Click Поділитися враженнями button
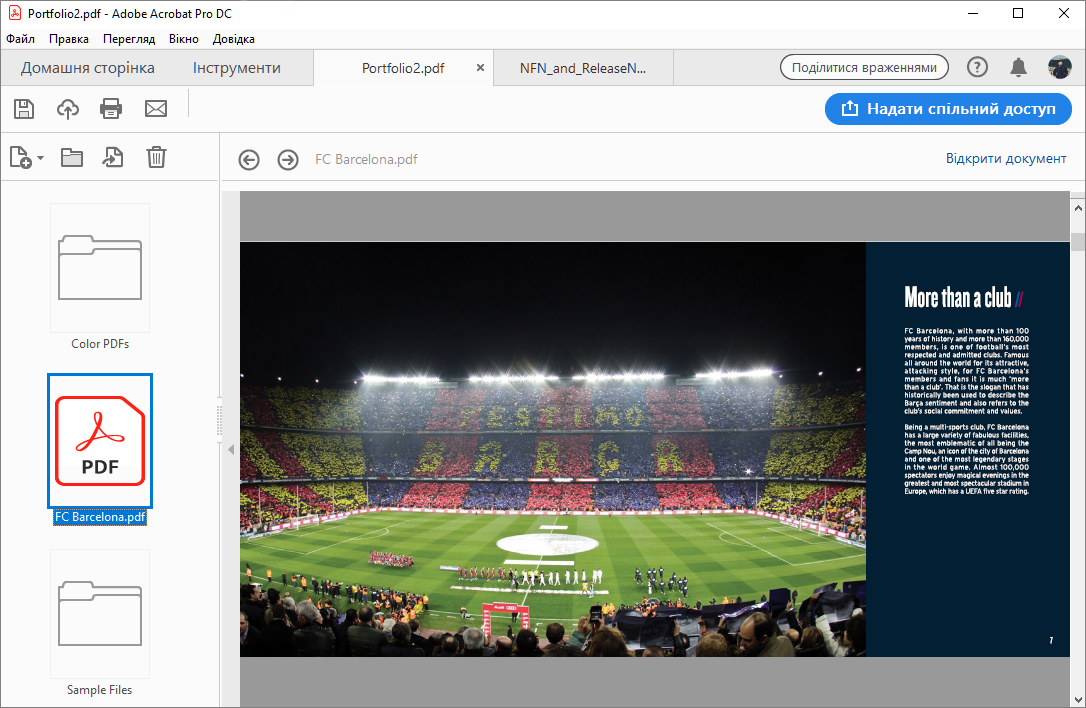This screenshot has width=1086, height=708. [864, 67]
